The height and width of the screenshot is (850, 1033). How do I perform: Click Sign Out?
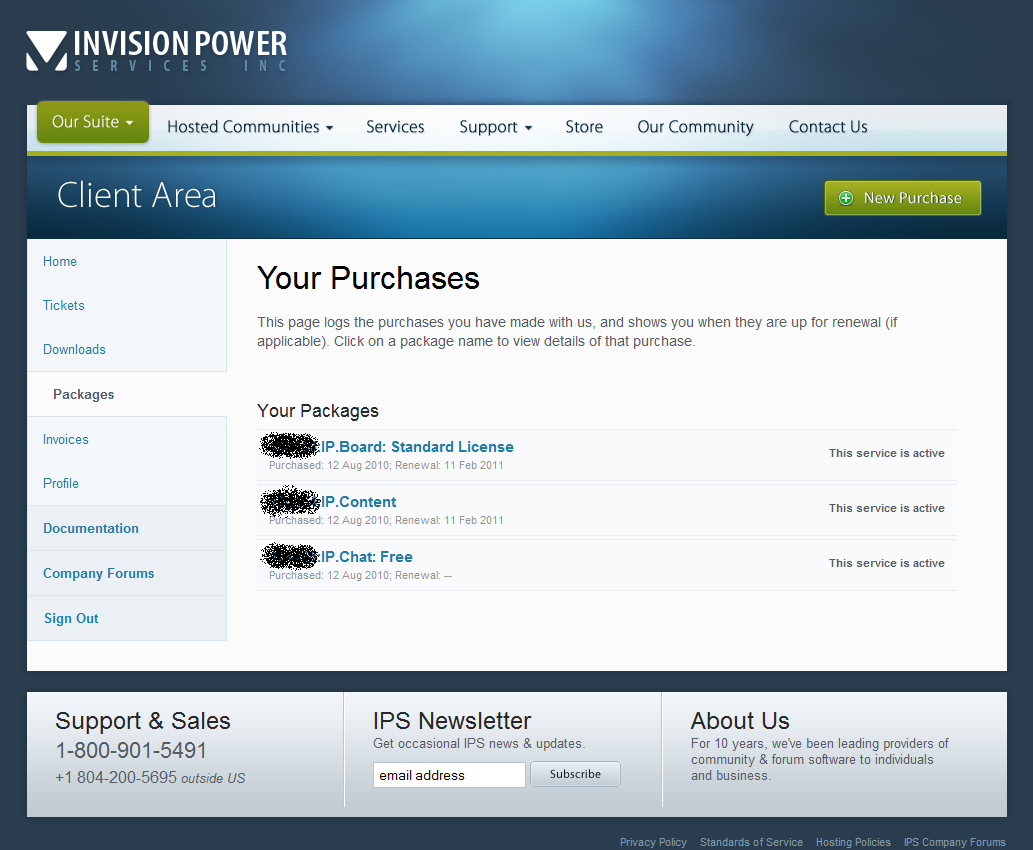tap(71, 618)
